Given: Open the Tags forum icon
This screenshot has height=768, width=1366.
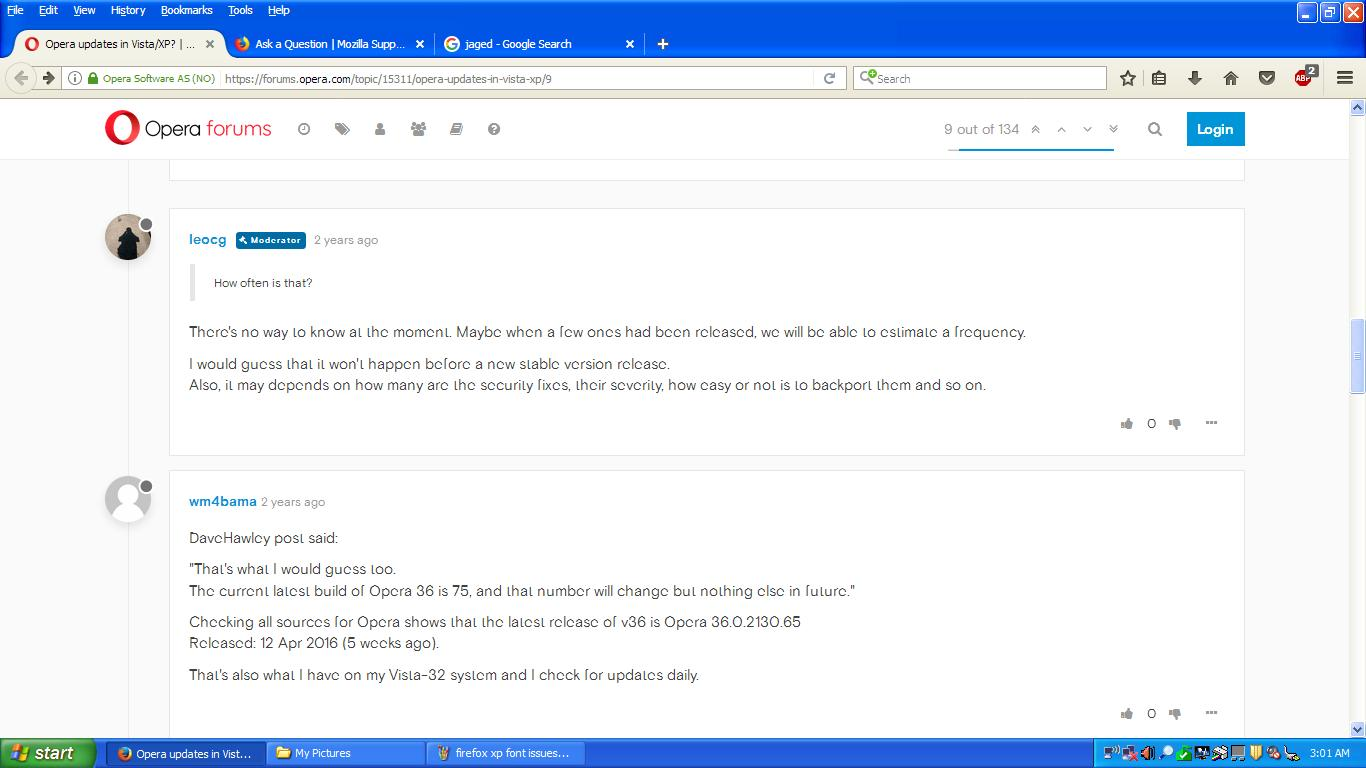Looking at the screenshot, I should (342, 129).
